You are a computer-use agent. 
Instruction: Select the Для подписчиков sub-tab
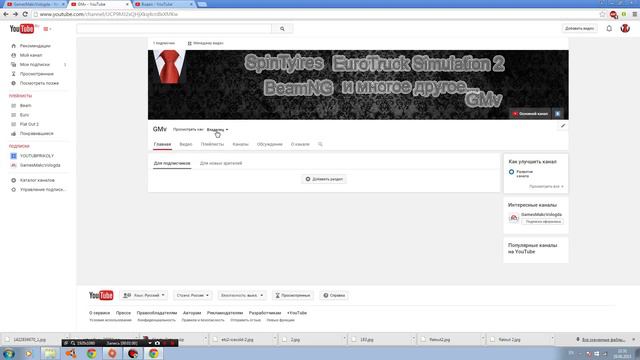pos(172,163)
